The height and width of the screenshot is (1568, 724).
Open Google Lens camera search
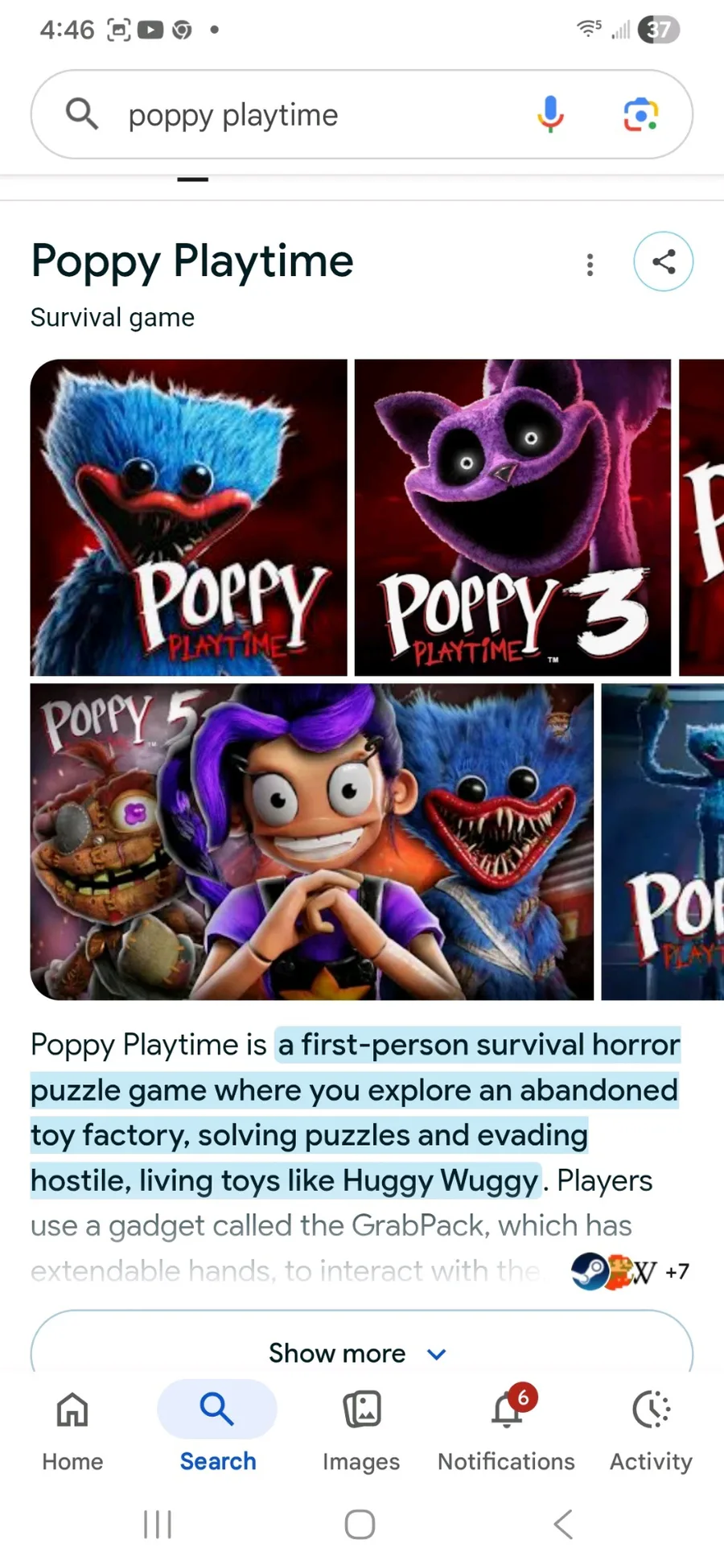(641, 114)
